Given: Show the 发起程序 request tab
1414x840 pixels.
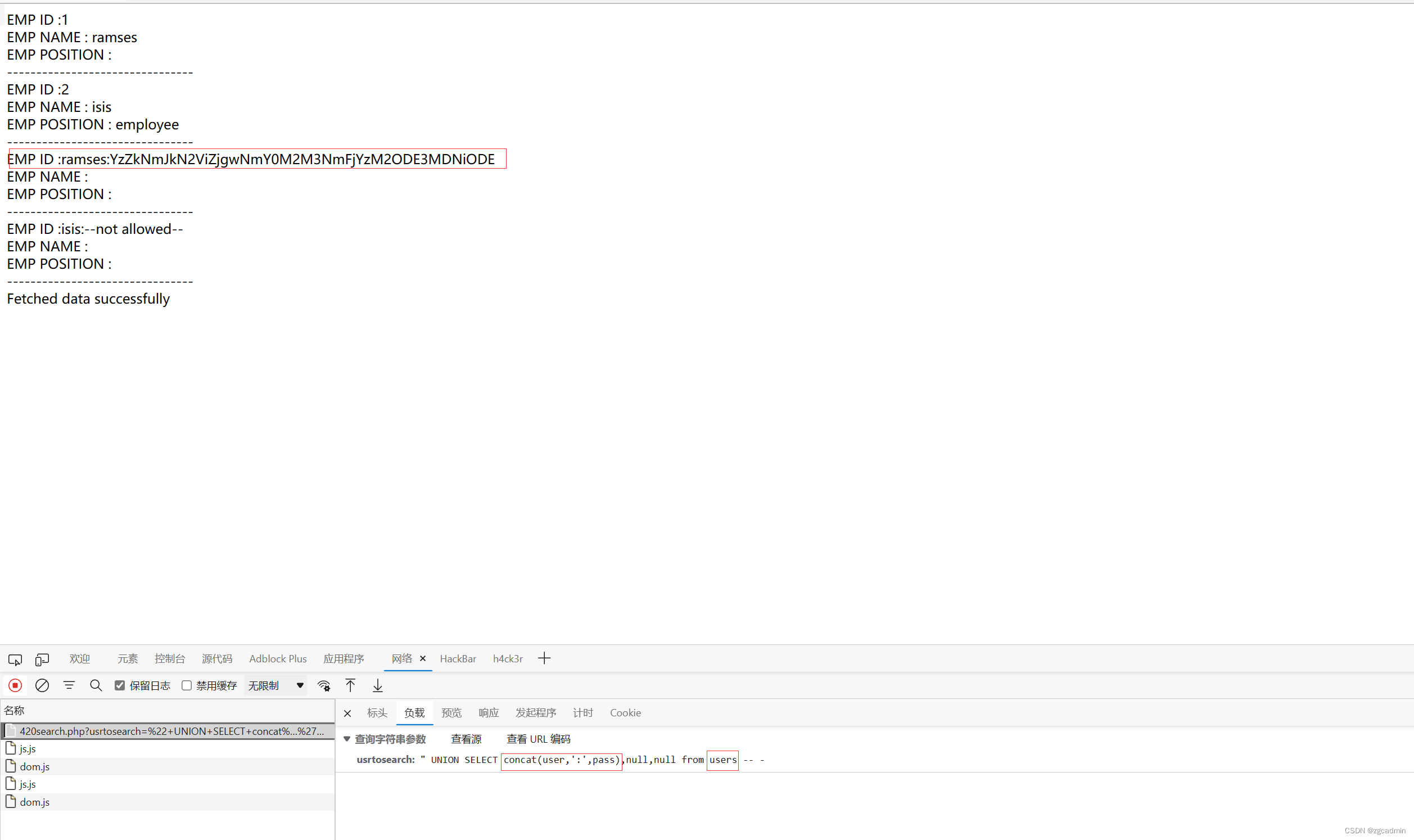Looking at the screenshot, I should [x=536, y=712].
